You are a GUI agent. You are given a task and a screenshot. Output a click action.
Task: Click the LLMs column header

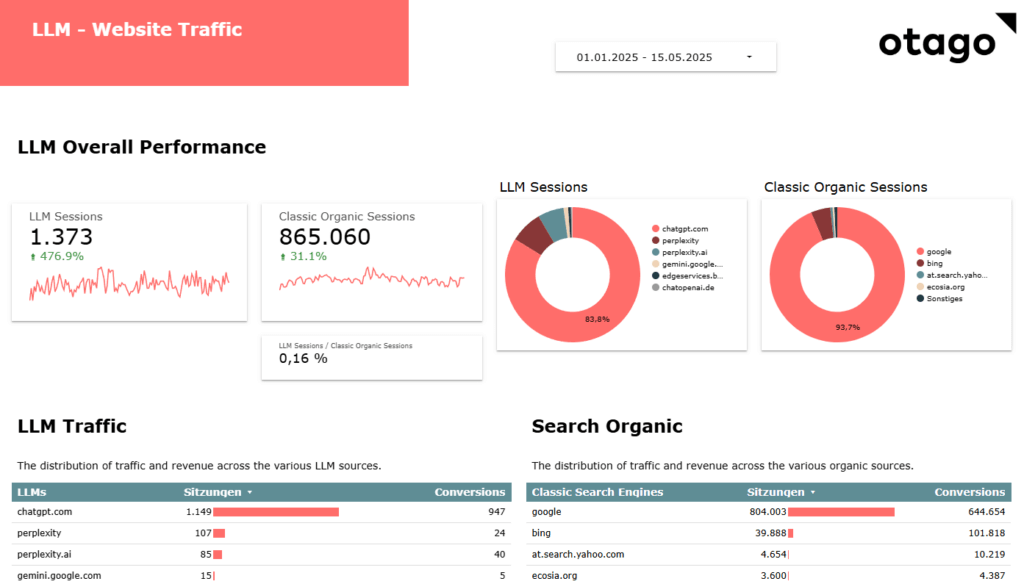click(x=31, y=492)
